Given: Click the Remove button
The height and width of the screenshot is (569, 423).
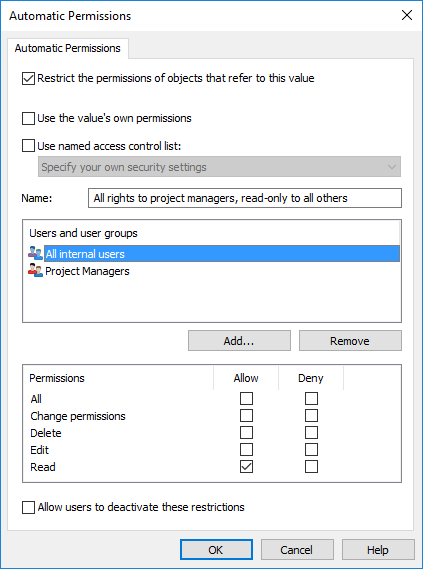Looking at the screenshot, I should [x=350, y=341].
